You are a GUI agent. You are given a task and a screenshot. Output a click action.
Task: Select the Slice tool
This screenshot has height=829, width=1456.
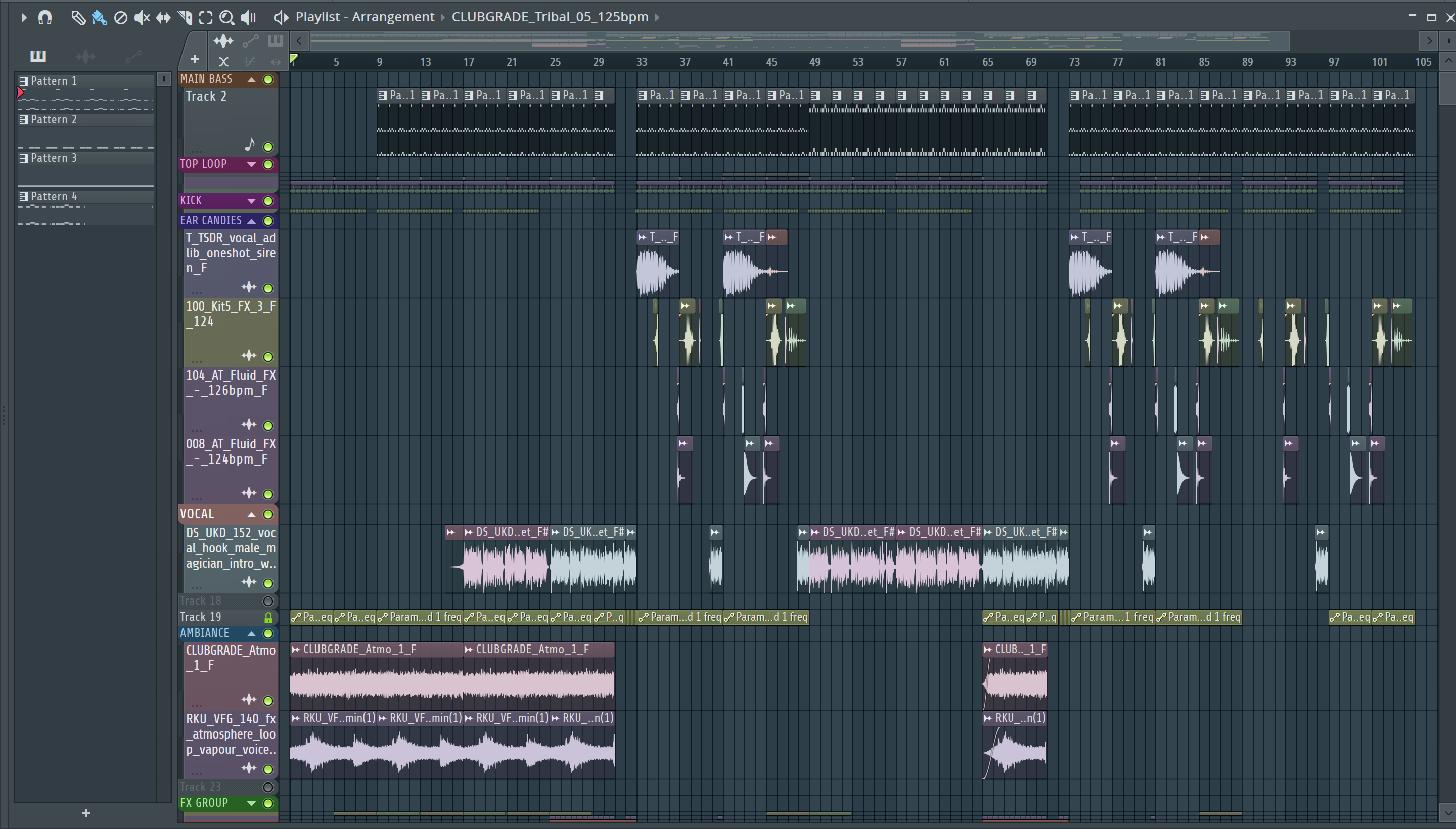185,18
